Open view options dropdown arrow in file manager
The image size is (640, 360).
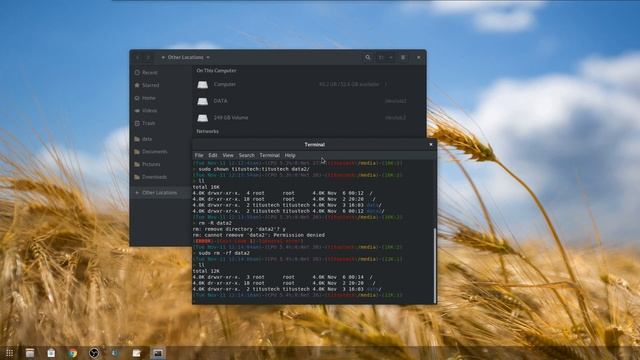coord(391,58)
